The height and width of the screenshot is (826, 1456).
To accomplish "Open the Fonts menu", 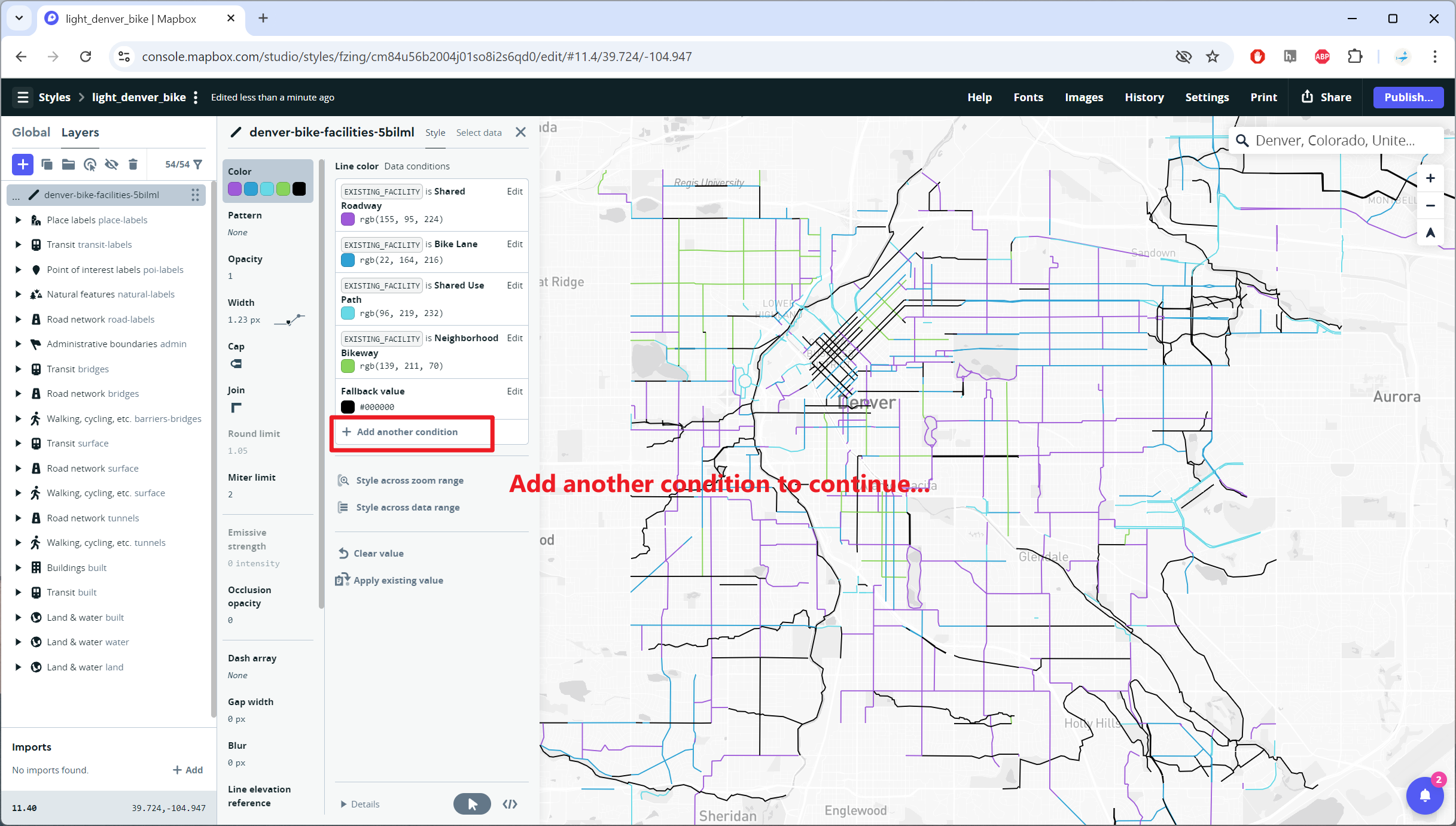I will (x=1028, y=97).
